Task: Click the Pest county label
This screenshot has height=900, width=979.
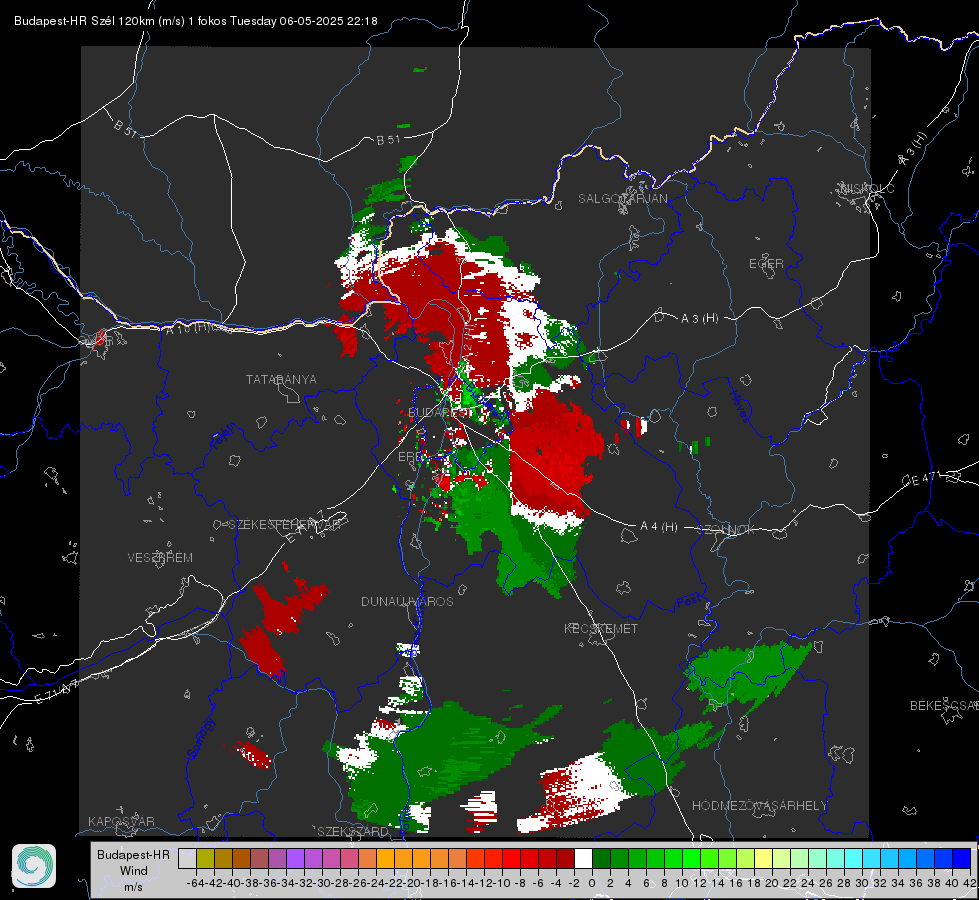Action: click(x=688, y=602)
